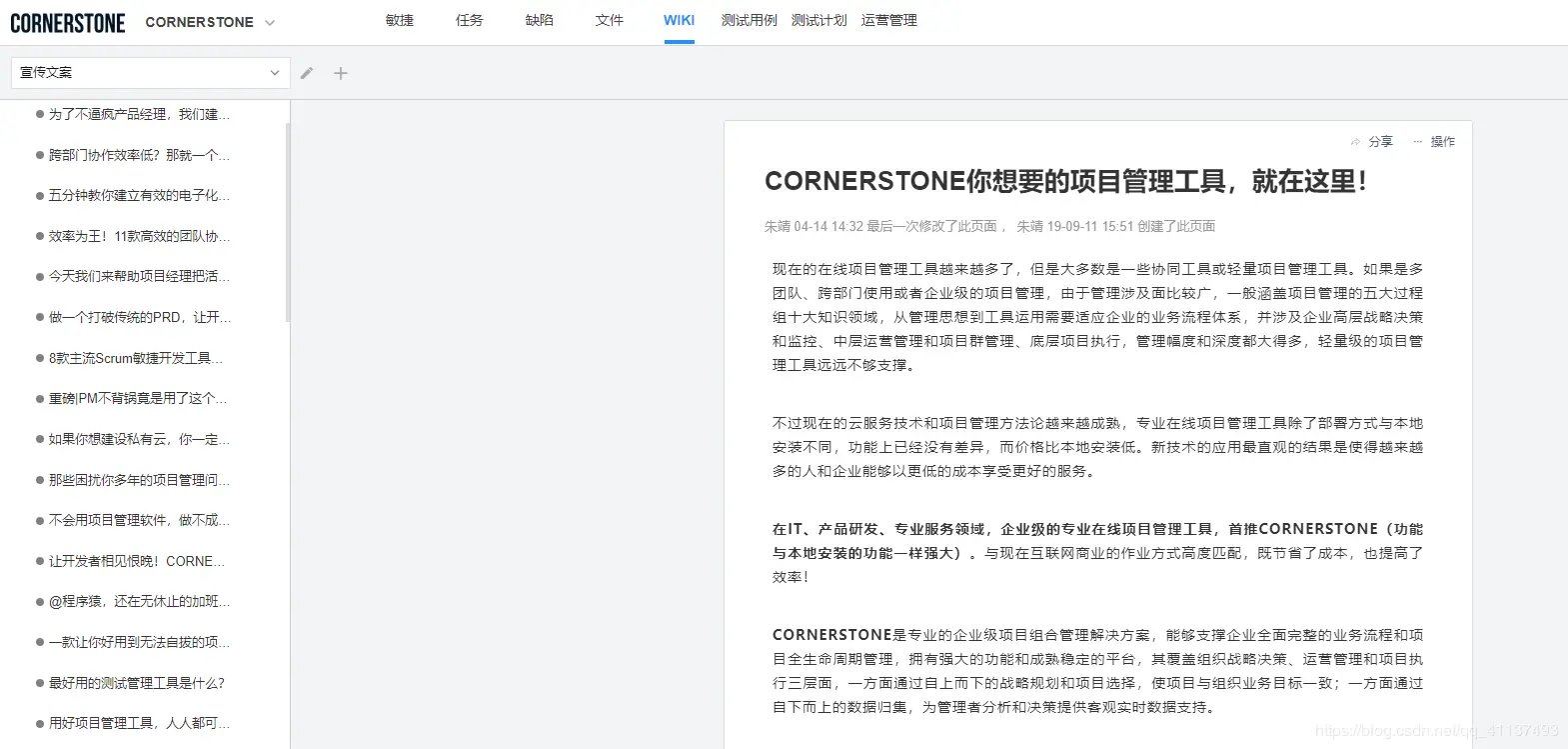1568x749 pixels.
Task: Switch to the 敏捷 tab
Action: pyautogui.click(x=400, y=20)
